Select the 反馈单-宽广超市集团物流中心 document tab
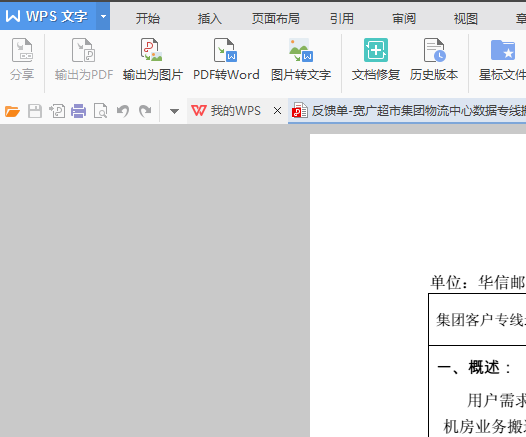This screenshot has height=437, width=526. click(x=407, y=111)
